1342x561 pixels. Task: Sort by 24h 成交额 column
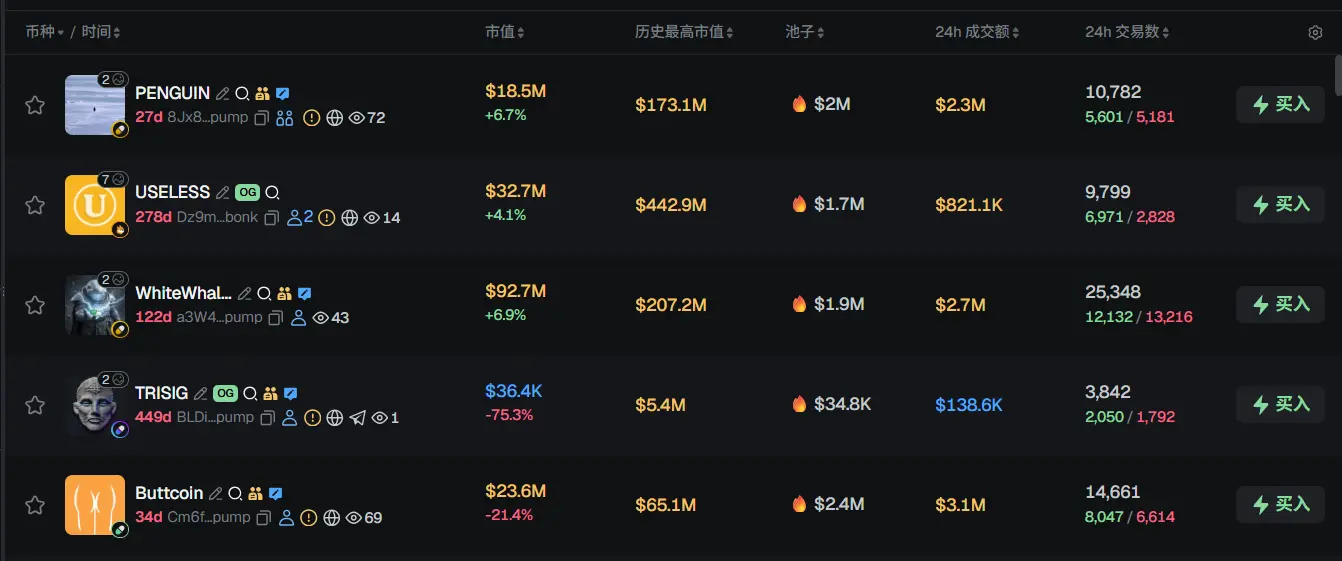point(977,32)
